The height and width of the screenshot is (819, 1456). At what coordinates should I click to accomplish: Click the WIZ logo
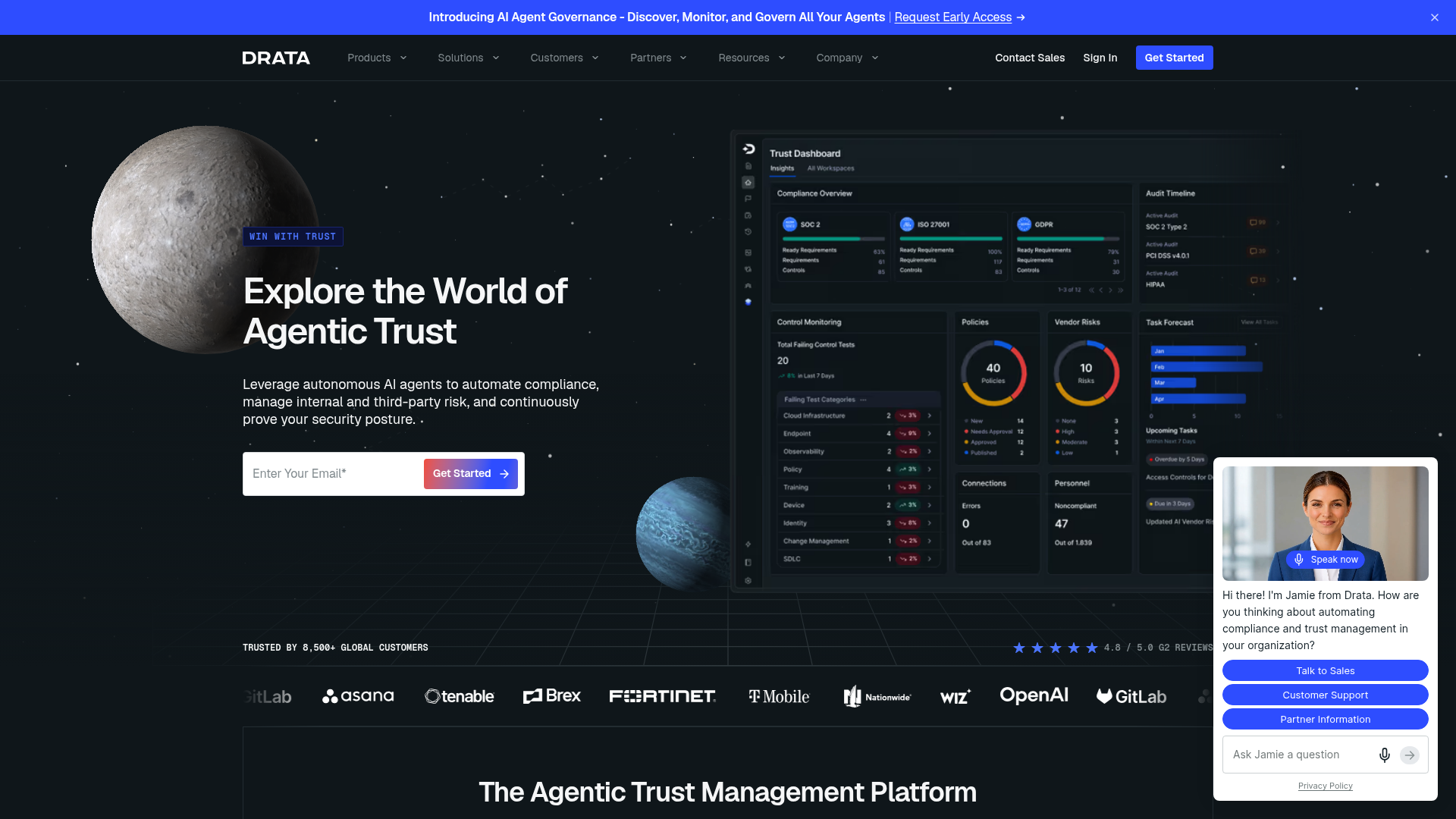point(955,696)
